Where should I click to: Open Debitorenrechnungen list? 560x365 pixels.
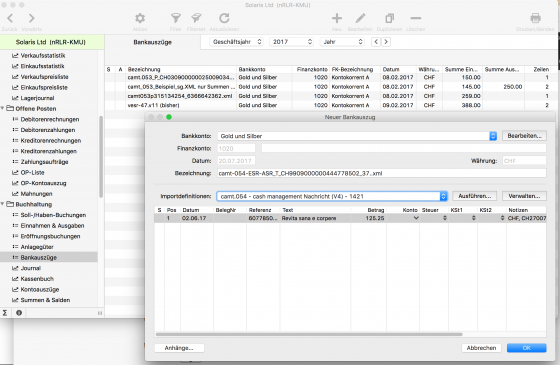coord(50,119)
